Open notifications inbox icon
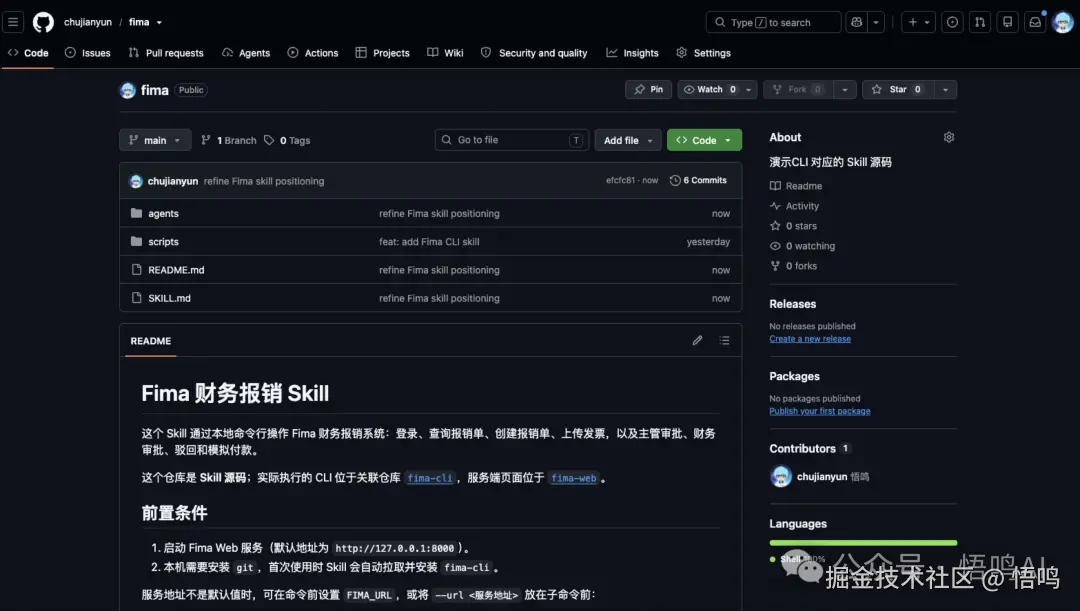This screenshot has height=611, width=1080. (x=1035, y=22)
